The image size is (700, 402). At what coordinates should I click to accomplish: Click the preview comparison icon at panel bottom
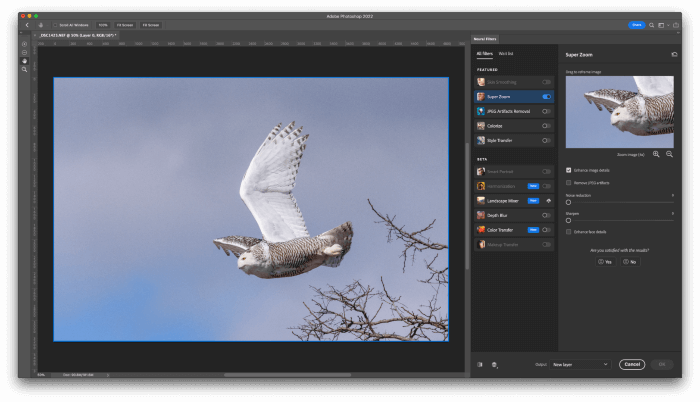pyautogui.click(x=480, y=365)
